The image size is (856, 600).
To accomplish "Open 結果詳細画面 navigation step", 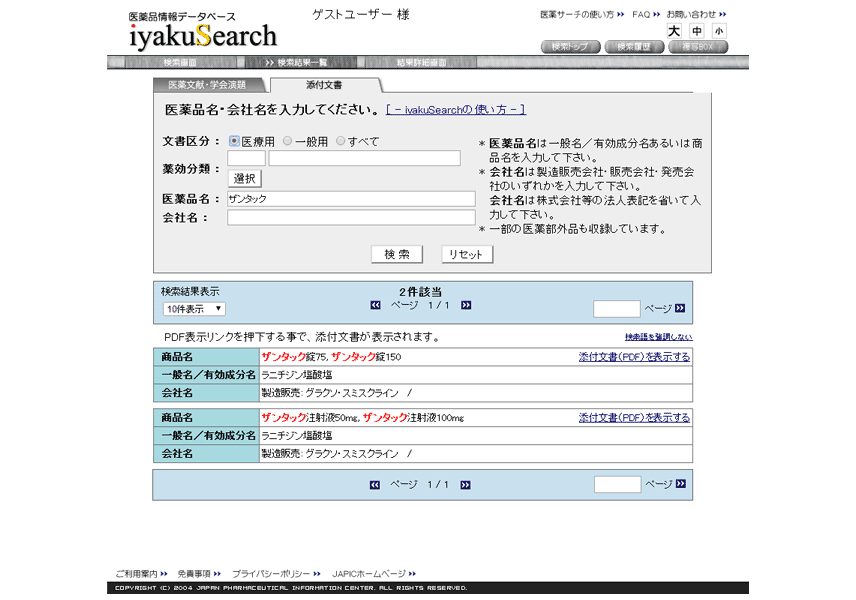I will tap(421, 63).
